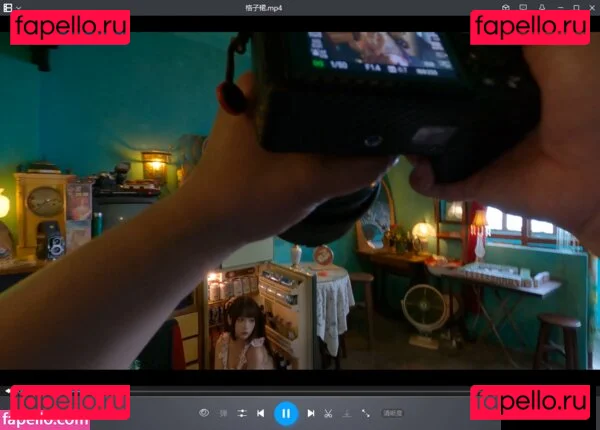Expand the dropdown arrow beside the app logo
600x430 pixels.
coord(19,7)
